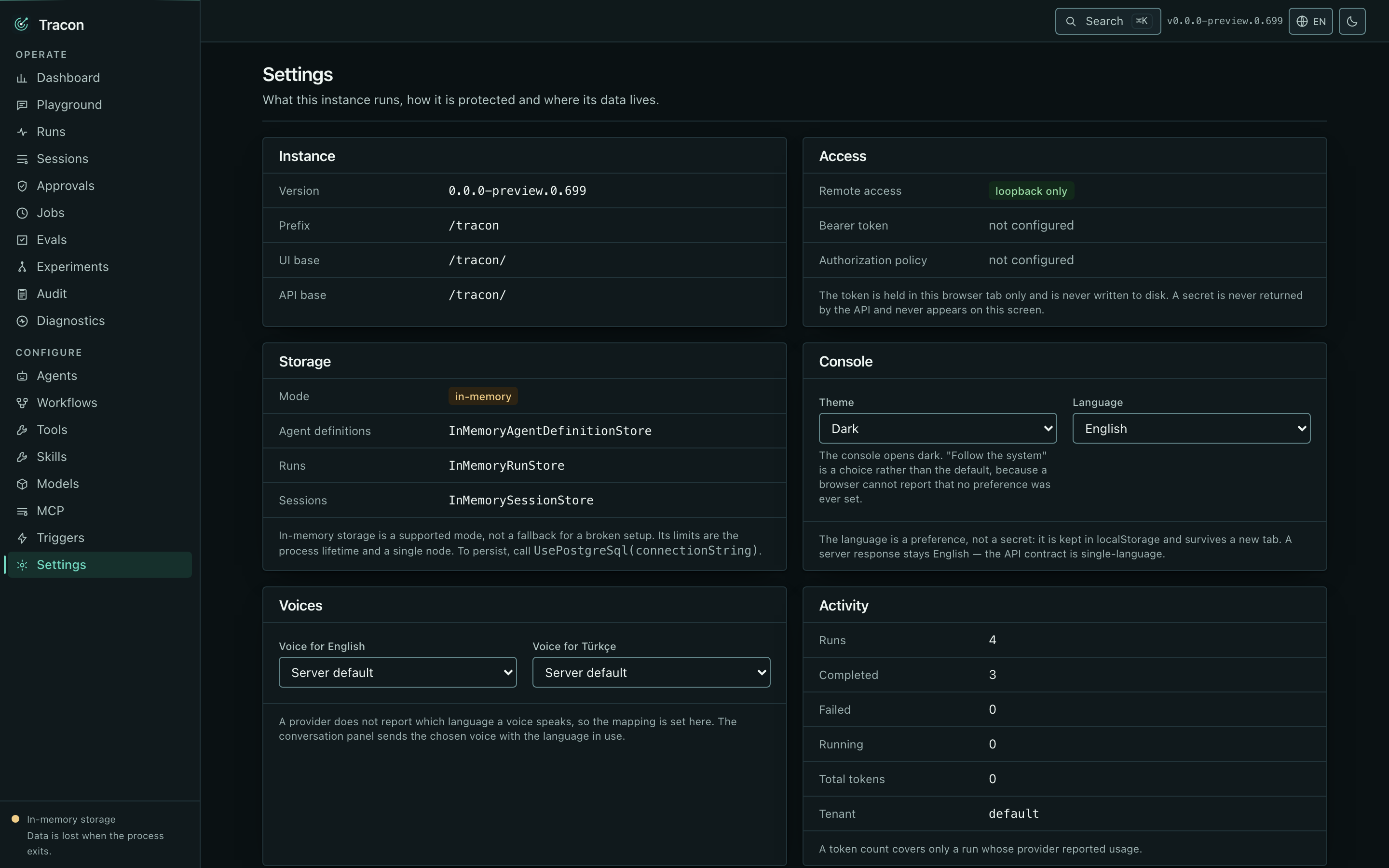Click the InMemorySessionStore value
The image size is (1389, 868).
pyautogui.click(x=520, y=501)
